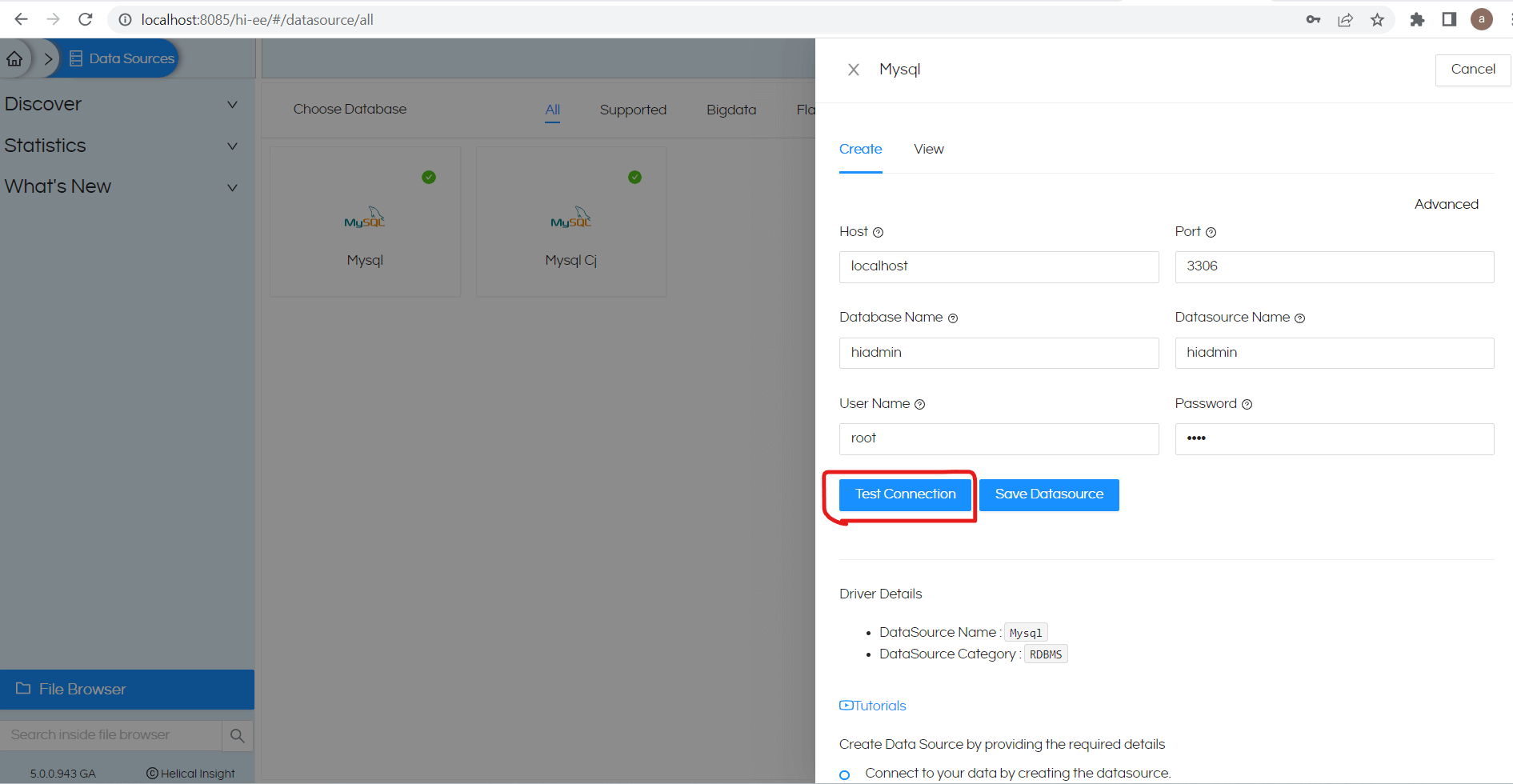This screenshot has width=1513, height=784.
Task: Switch to the Create tab
Action: pos(860,149)
